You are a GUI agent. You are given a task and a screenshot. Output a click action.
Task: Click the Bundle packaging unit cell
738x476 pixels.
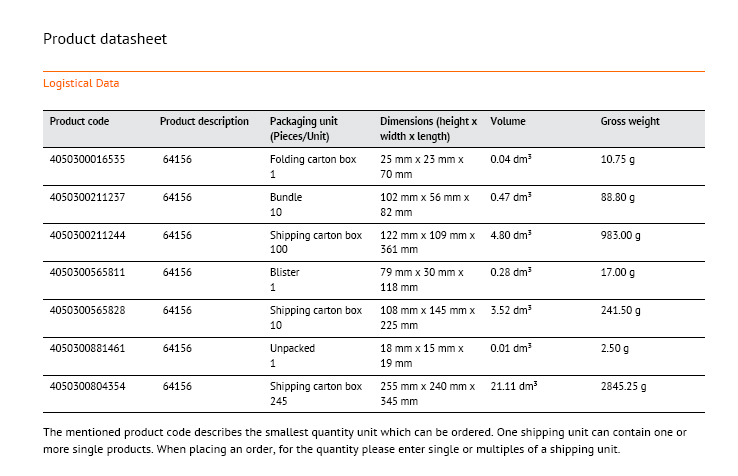click(x=286, y=204)
